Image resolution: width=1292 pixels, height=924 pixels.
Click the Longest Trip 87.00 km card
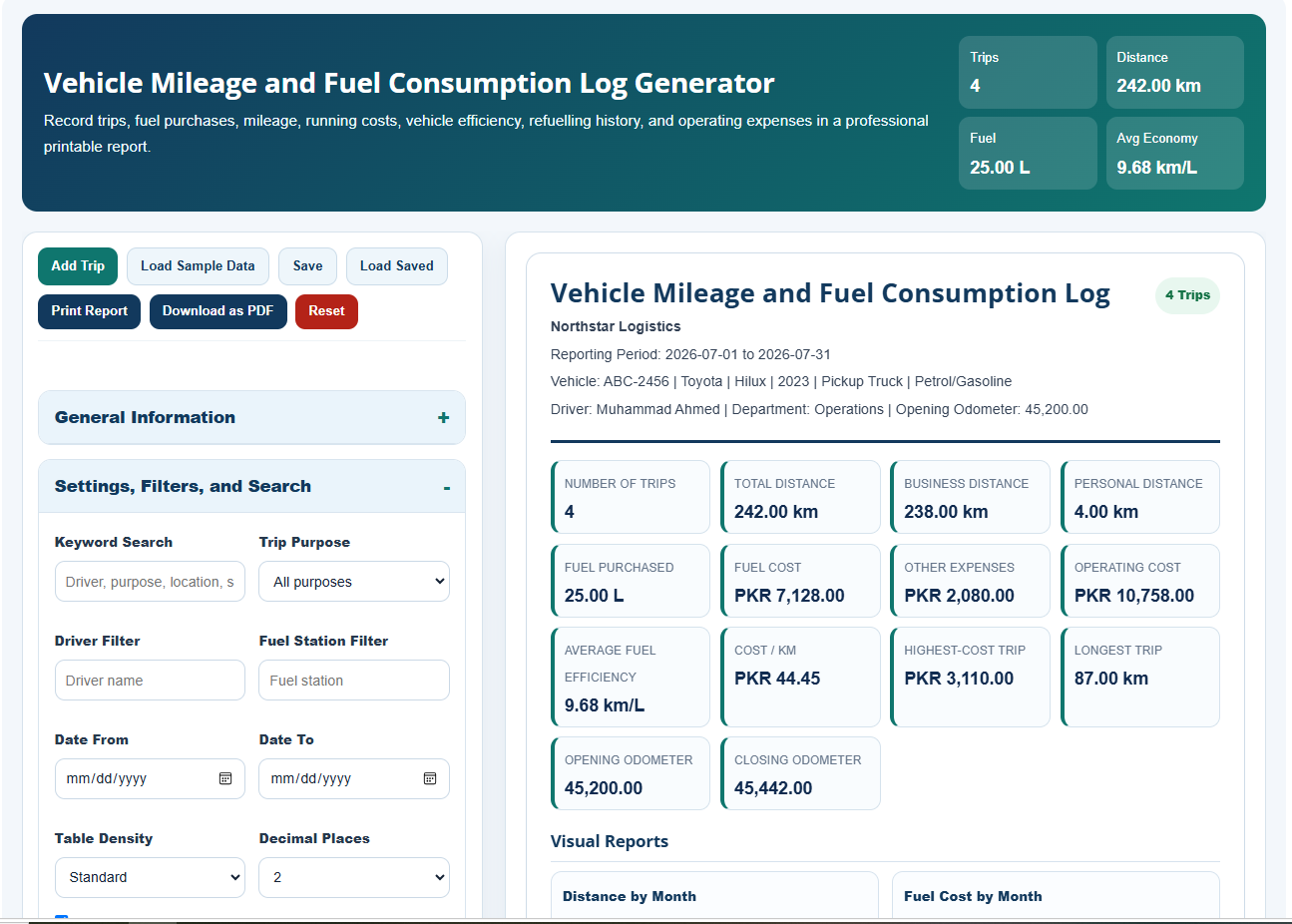tap(1140, 678)
